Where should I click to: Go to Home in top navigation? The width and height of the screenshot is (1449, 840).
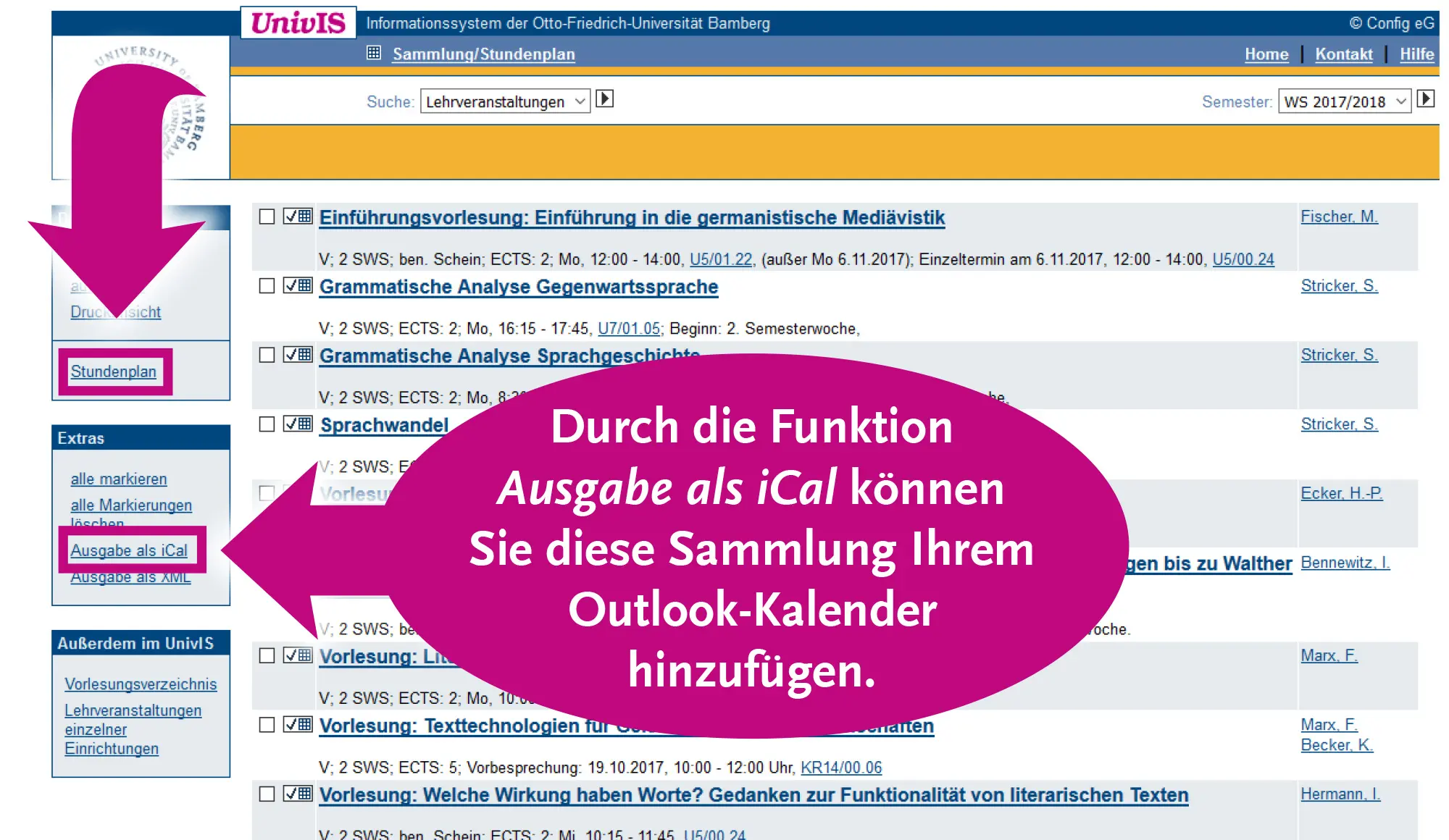1266,54
